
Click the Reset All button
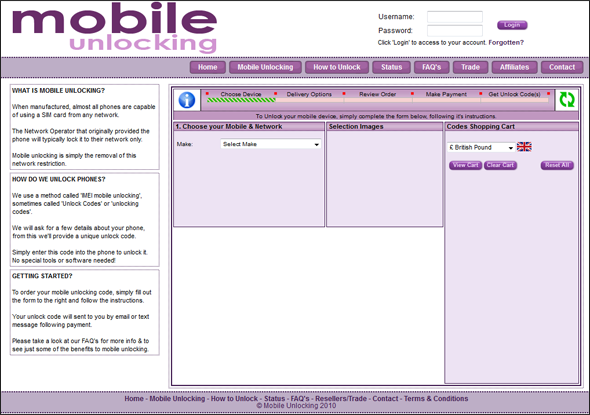pos(557,165)
